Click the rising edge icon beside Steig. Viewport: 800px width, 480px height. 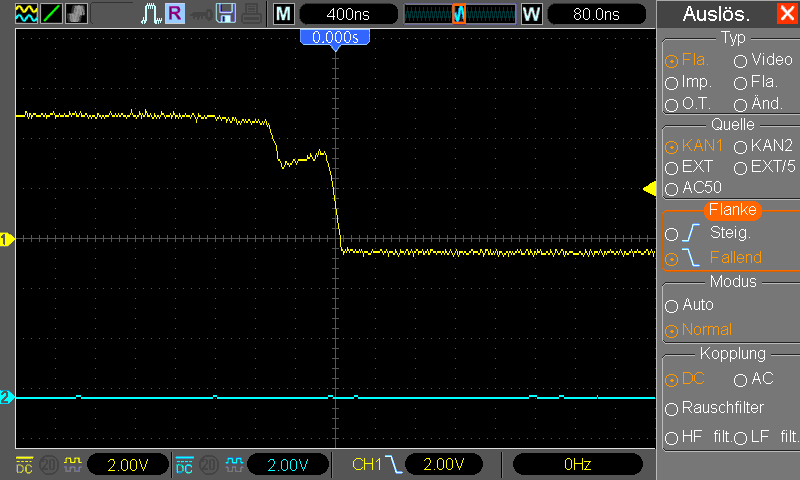click(691, 233)
